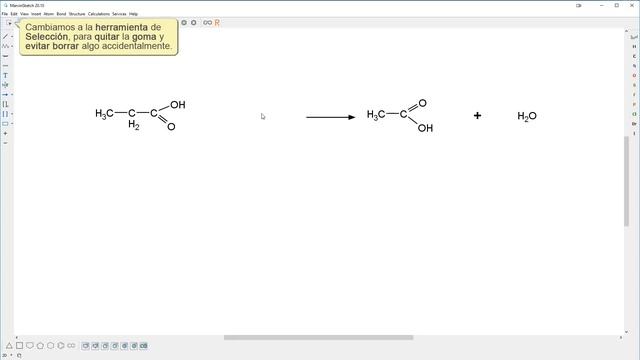Click the vertical scrollbar thumb
640x360 pixels.
click(627, 181)
